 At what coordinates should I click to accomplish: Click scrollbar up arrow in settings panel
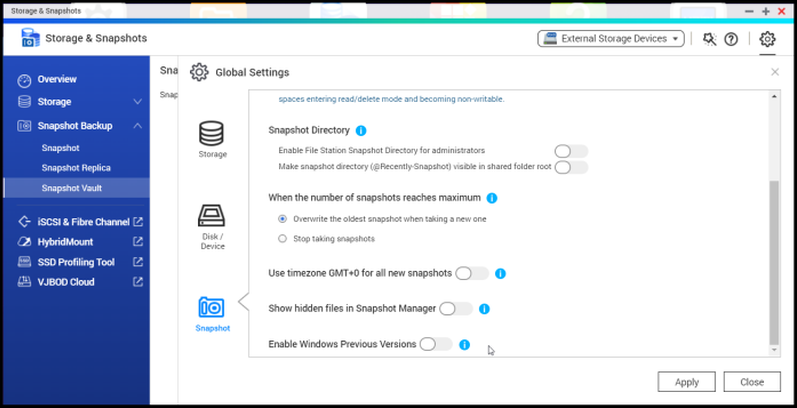click(774, 97)
